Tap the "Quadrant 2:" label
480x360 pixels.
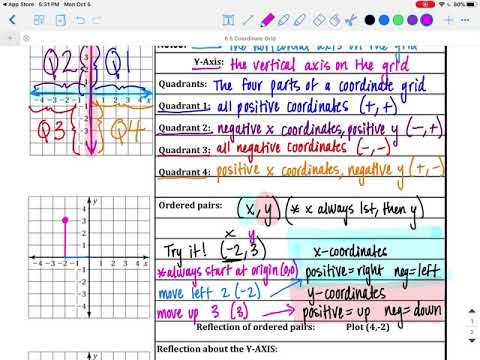pyautogui.click(x=185, y=128)
